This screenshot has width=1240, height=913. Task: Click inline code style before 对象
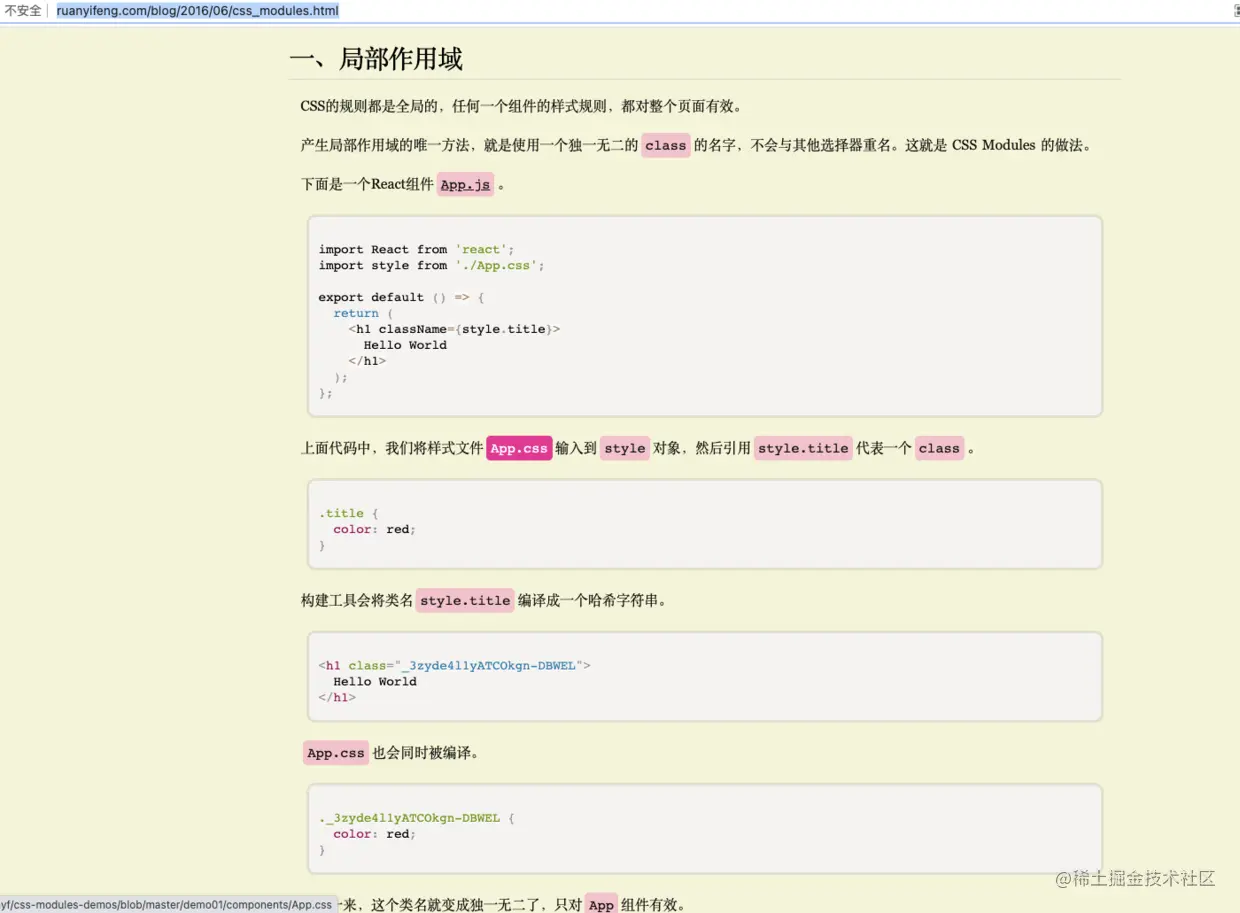(x=625, y=449)
